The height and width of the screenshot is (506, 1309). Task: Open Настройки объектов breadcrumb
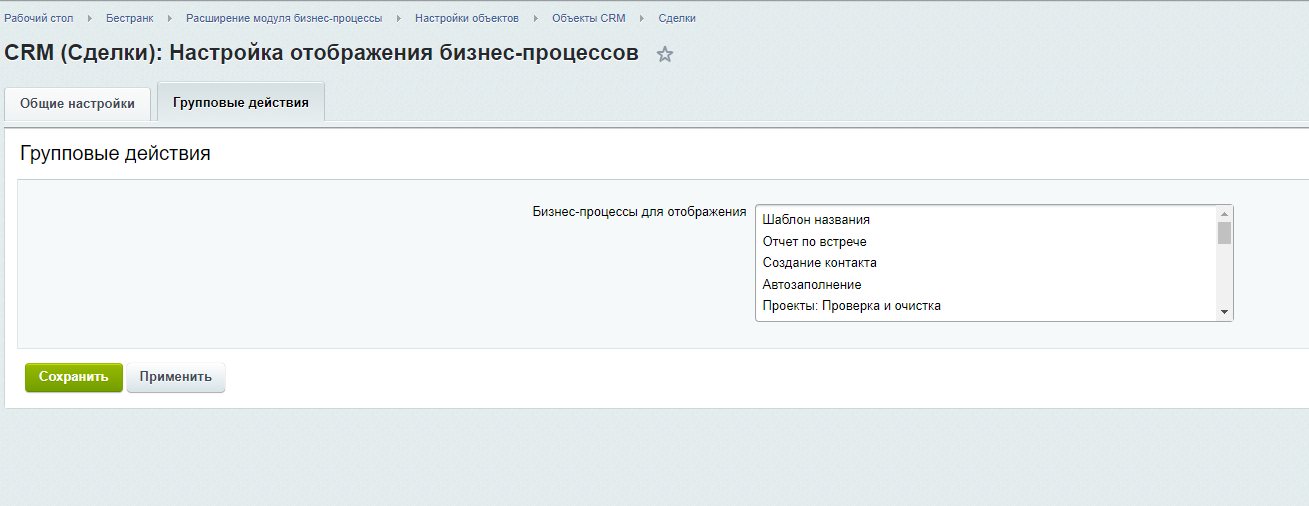(467, 18)
